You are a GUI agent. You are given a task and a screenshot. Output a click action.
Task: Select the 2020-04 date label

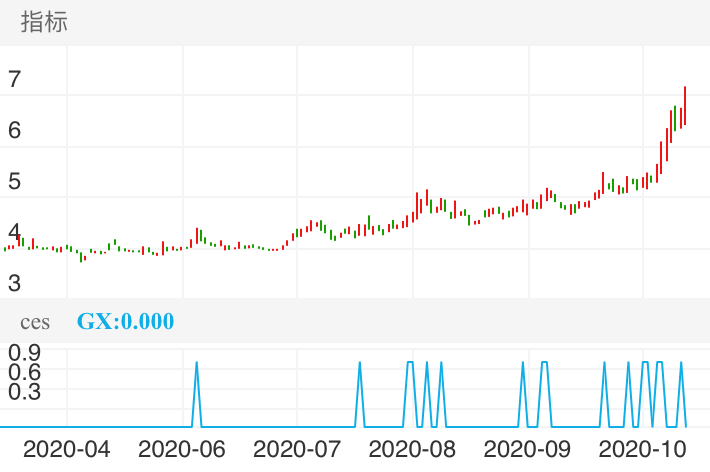pyautogui.click(x=66, y=449)
